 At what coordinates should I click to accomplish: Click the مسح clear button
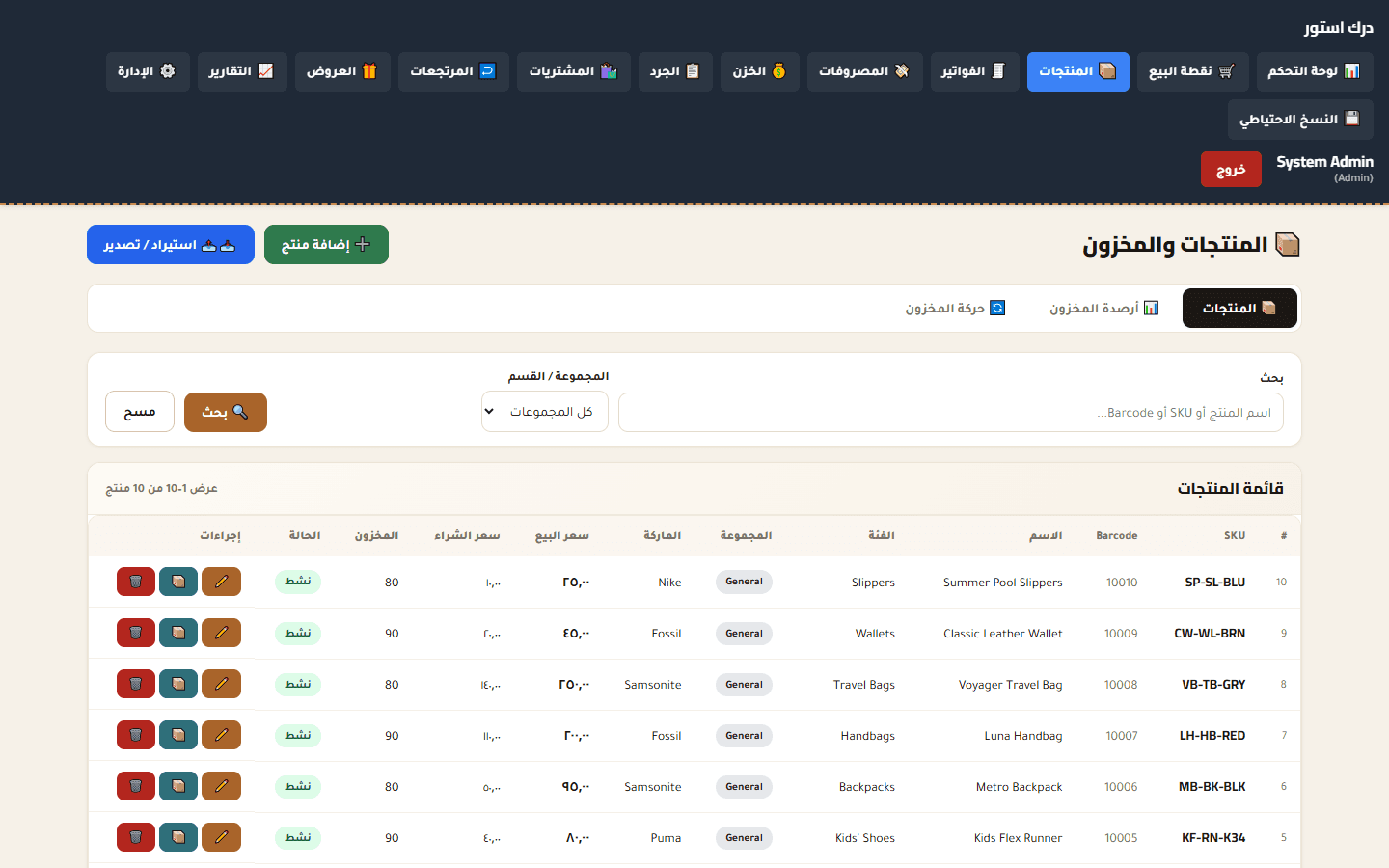point(140,412)
